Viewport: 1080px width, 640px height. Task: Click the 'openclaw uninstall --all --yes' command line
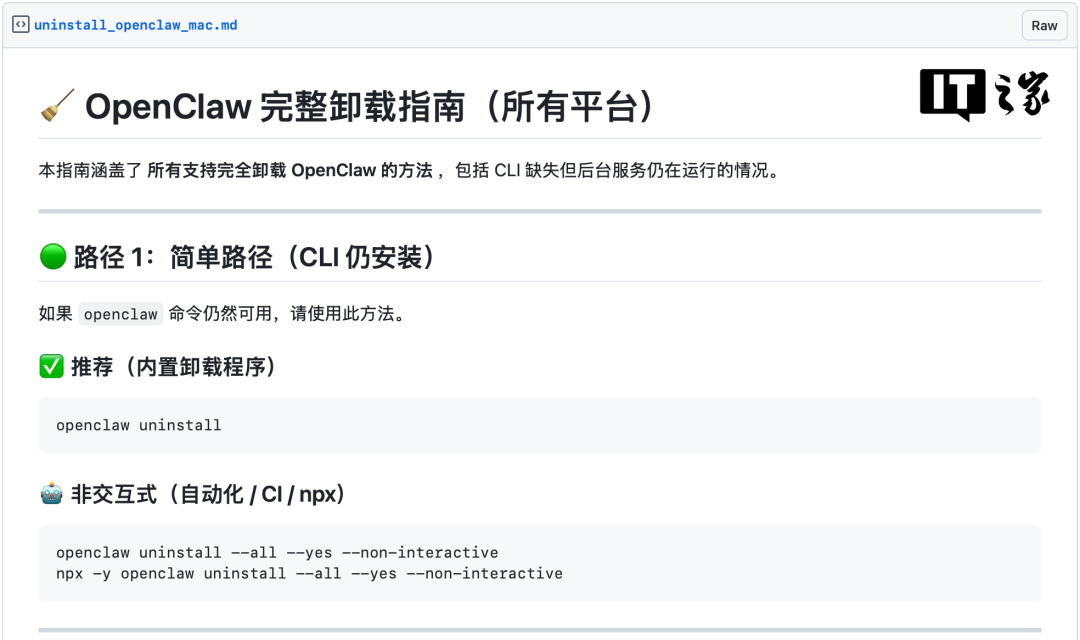pos(277,552)
